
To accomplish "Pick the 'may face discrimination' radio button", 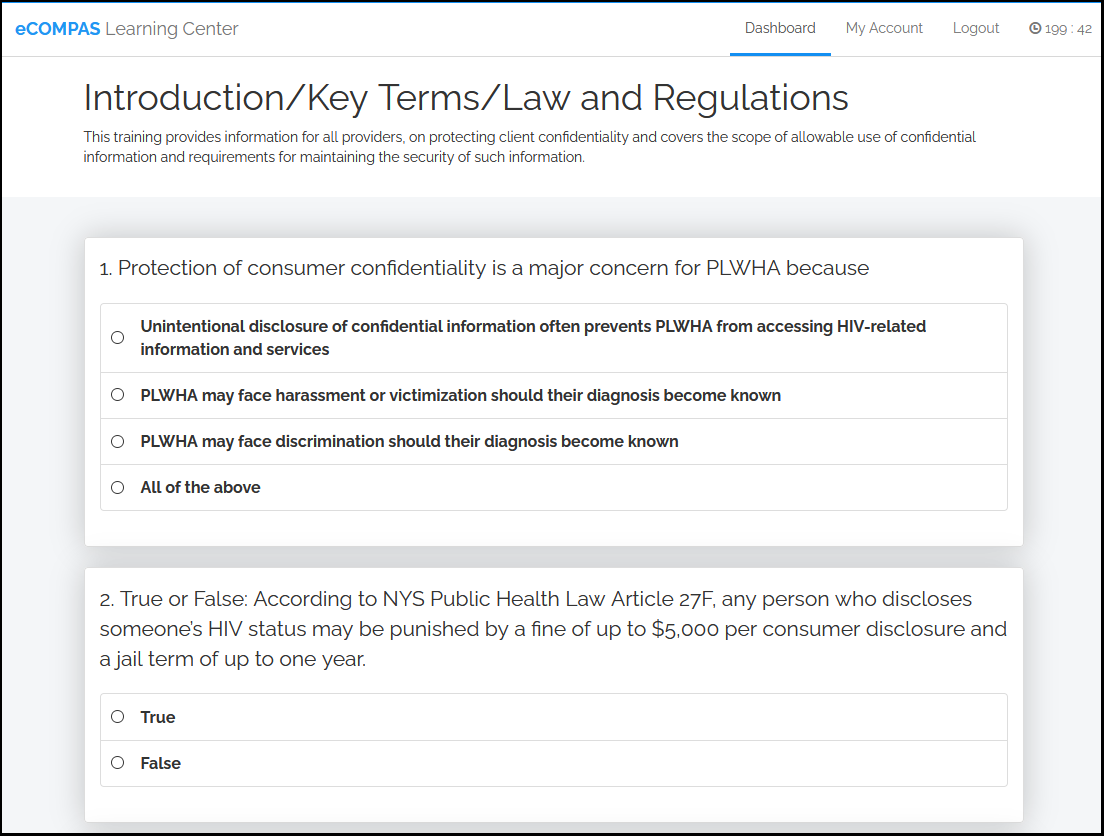I will 118,441.
